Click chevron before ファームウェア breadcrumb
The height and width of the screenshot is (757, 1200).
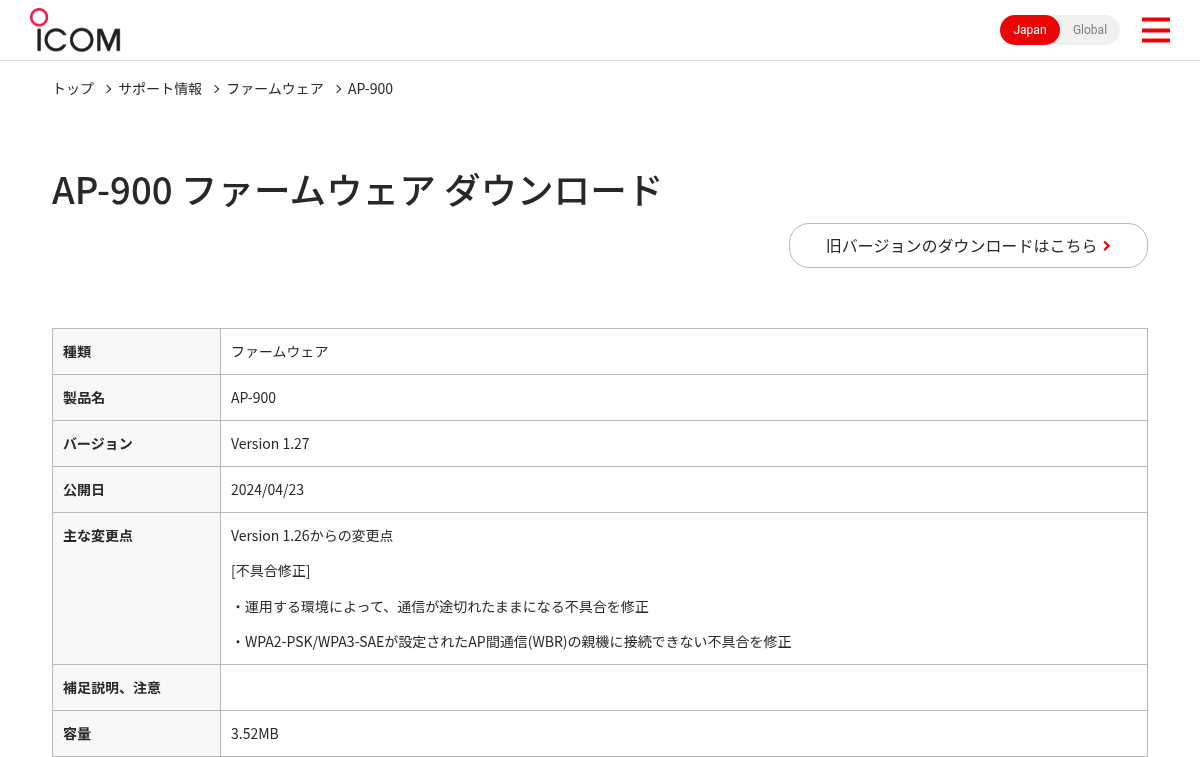(x=215, y=89)
